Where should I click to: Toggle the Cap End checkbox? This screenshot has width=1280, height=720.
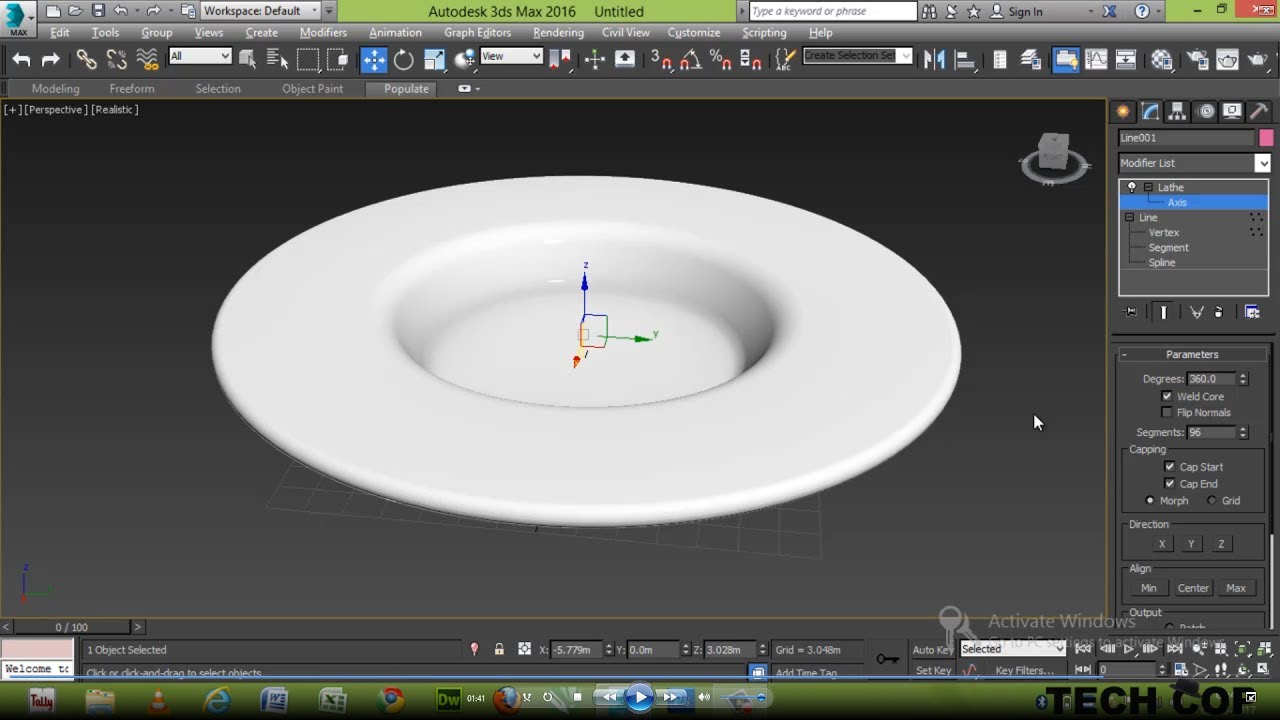(1170, 483)
